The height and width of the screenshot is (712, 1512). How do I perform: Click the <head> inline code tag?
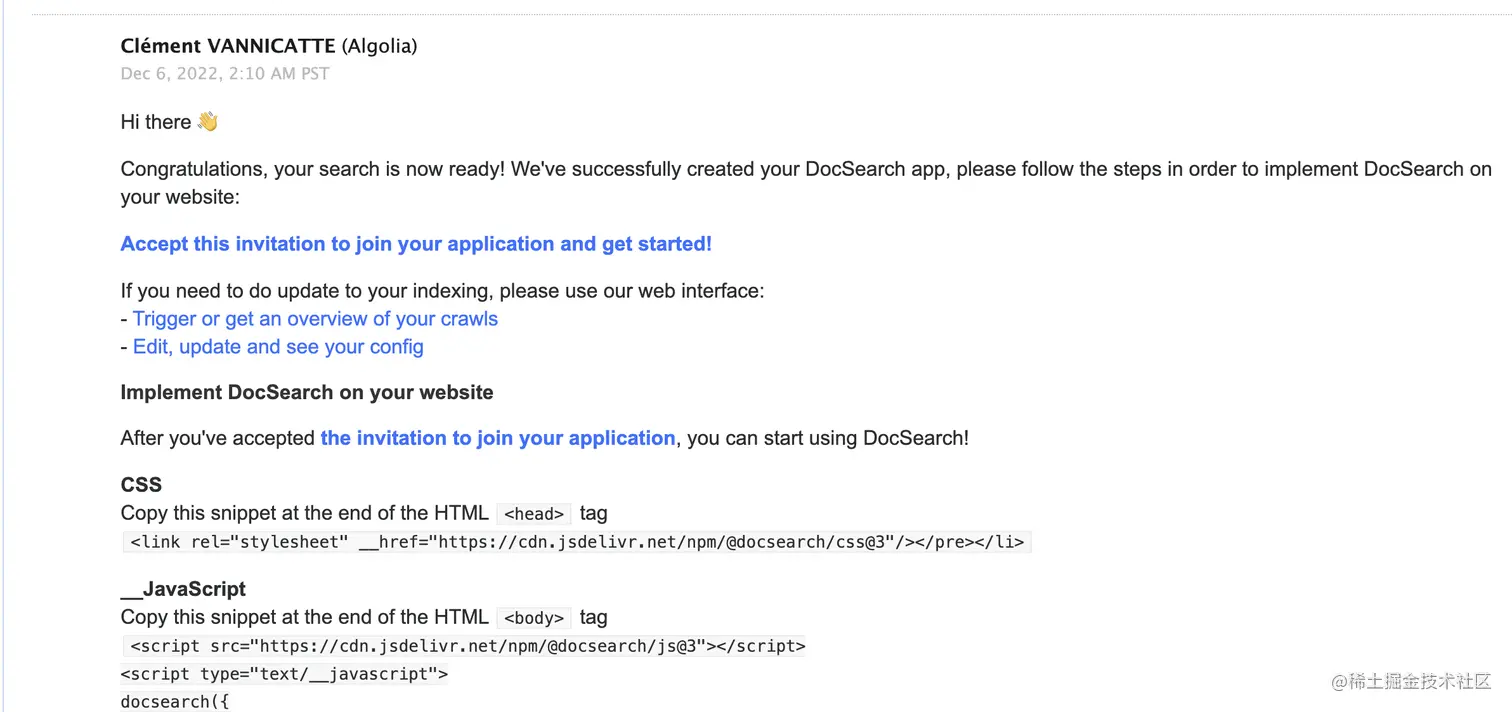pyautogui.click(x=534, y=514)
